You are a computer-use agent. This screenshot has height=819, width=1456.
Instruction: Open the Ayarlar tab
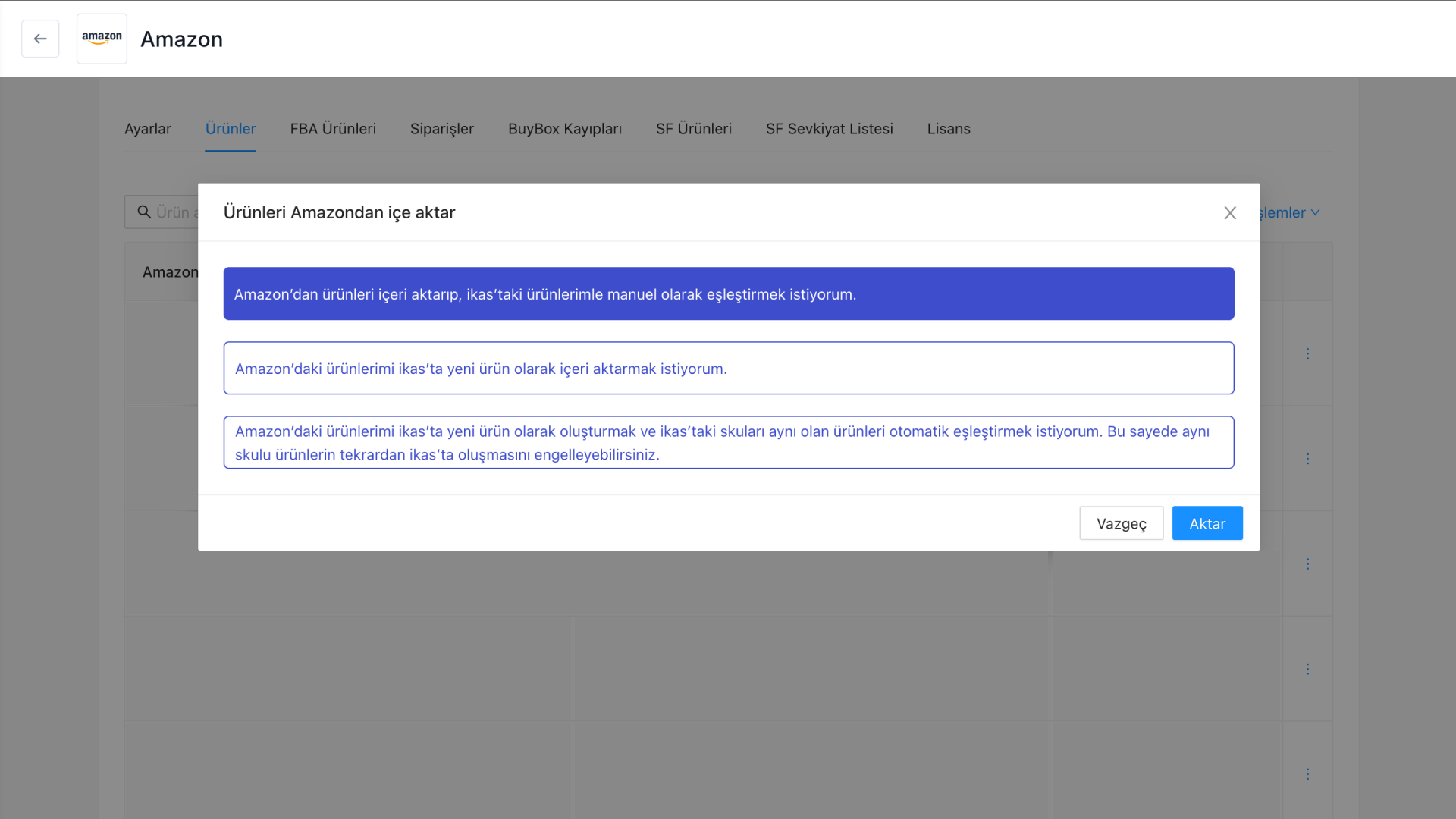pos(148,129)
